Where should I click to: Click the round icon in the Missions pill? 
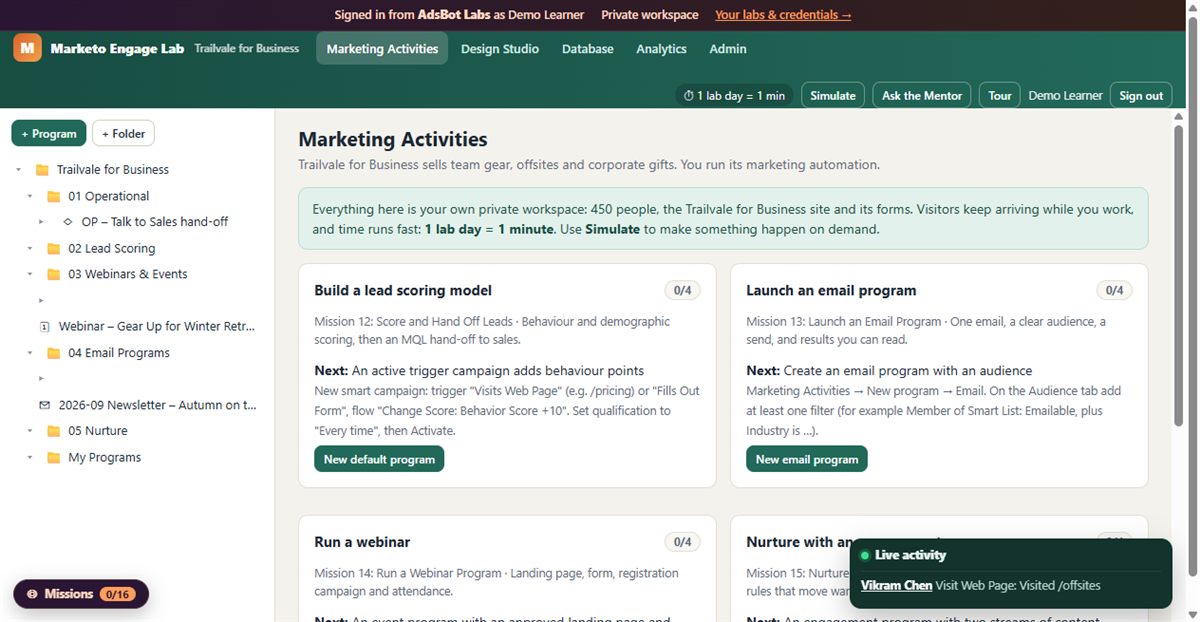point(32,594)
